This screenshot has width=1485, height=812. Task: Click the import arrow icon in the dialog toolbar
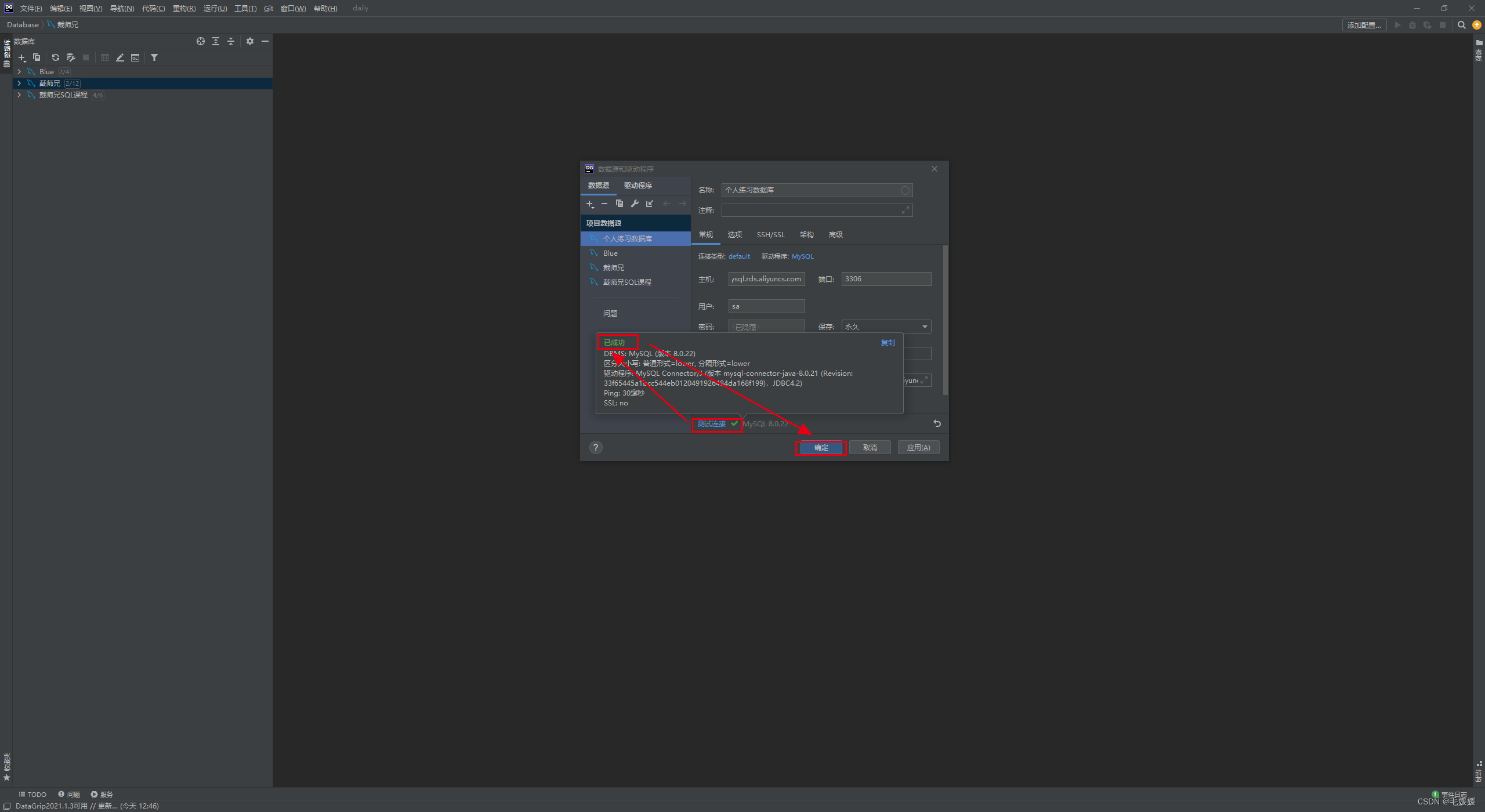coord(650,204)
